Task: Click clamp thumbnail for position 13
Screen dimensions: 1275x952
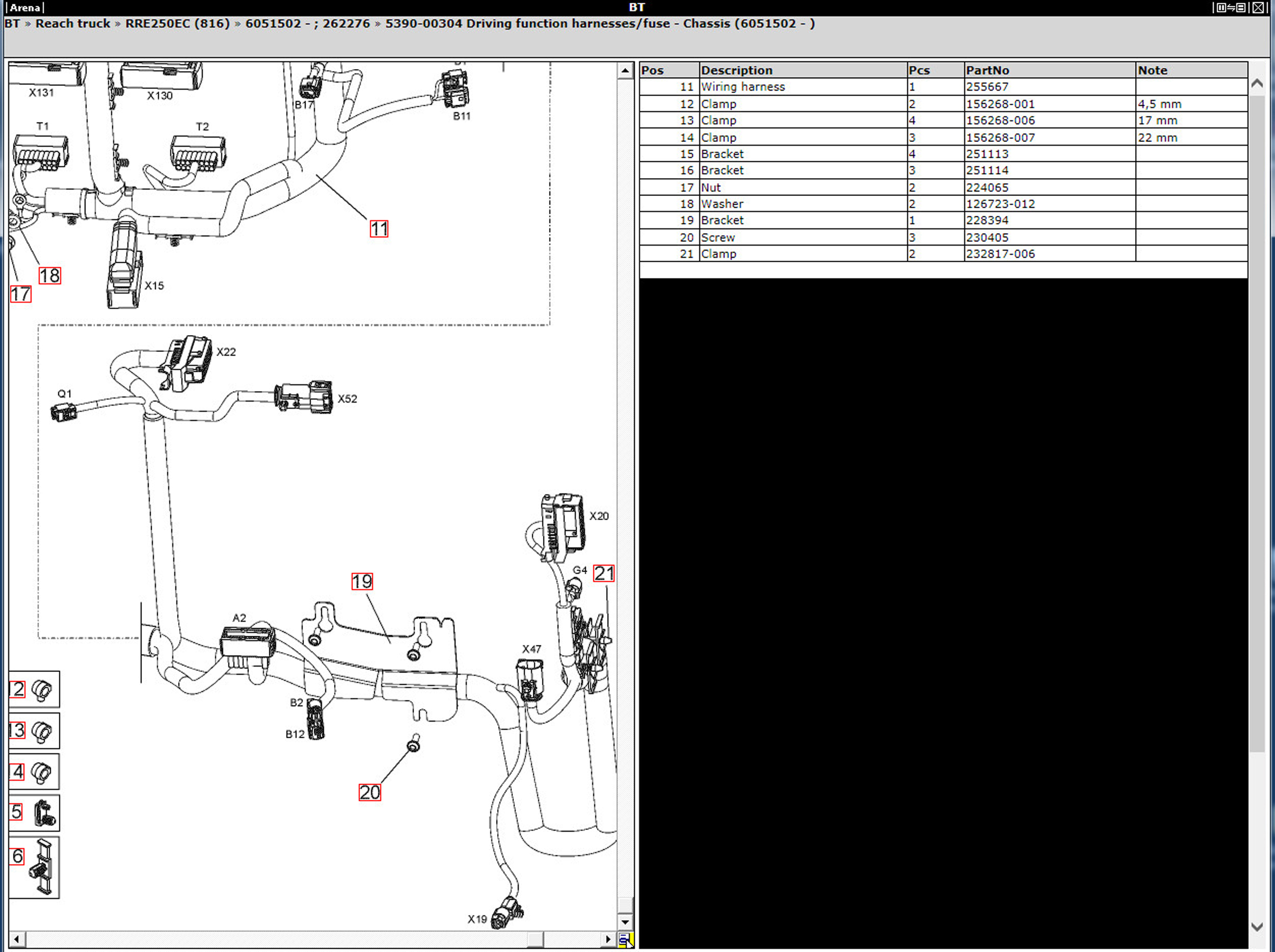Action: pyautogui.click(x=41, y=731)
